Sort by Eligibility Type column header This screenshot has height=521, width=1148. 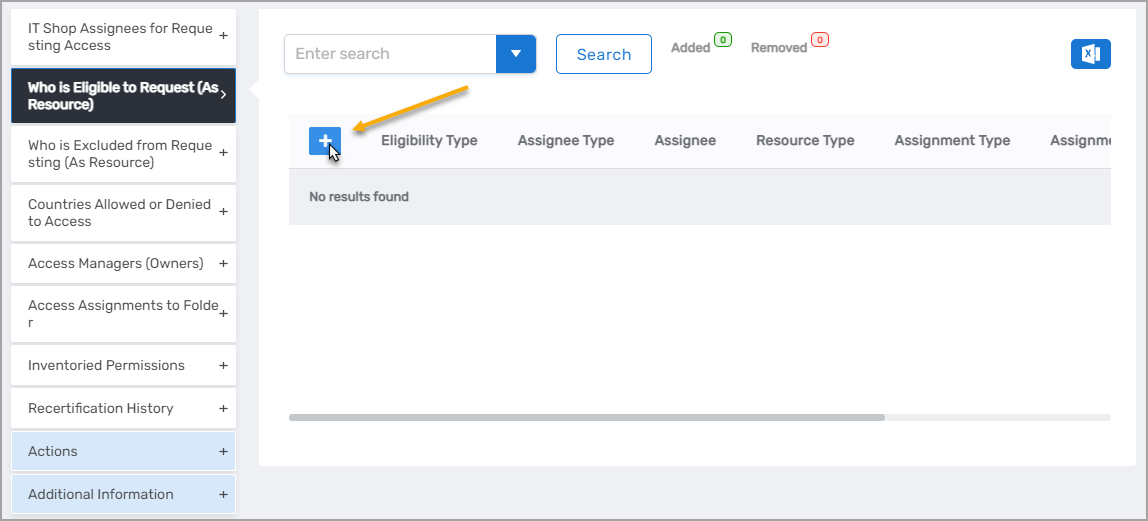429,141
